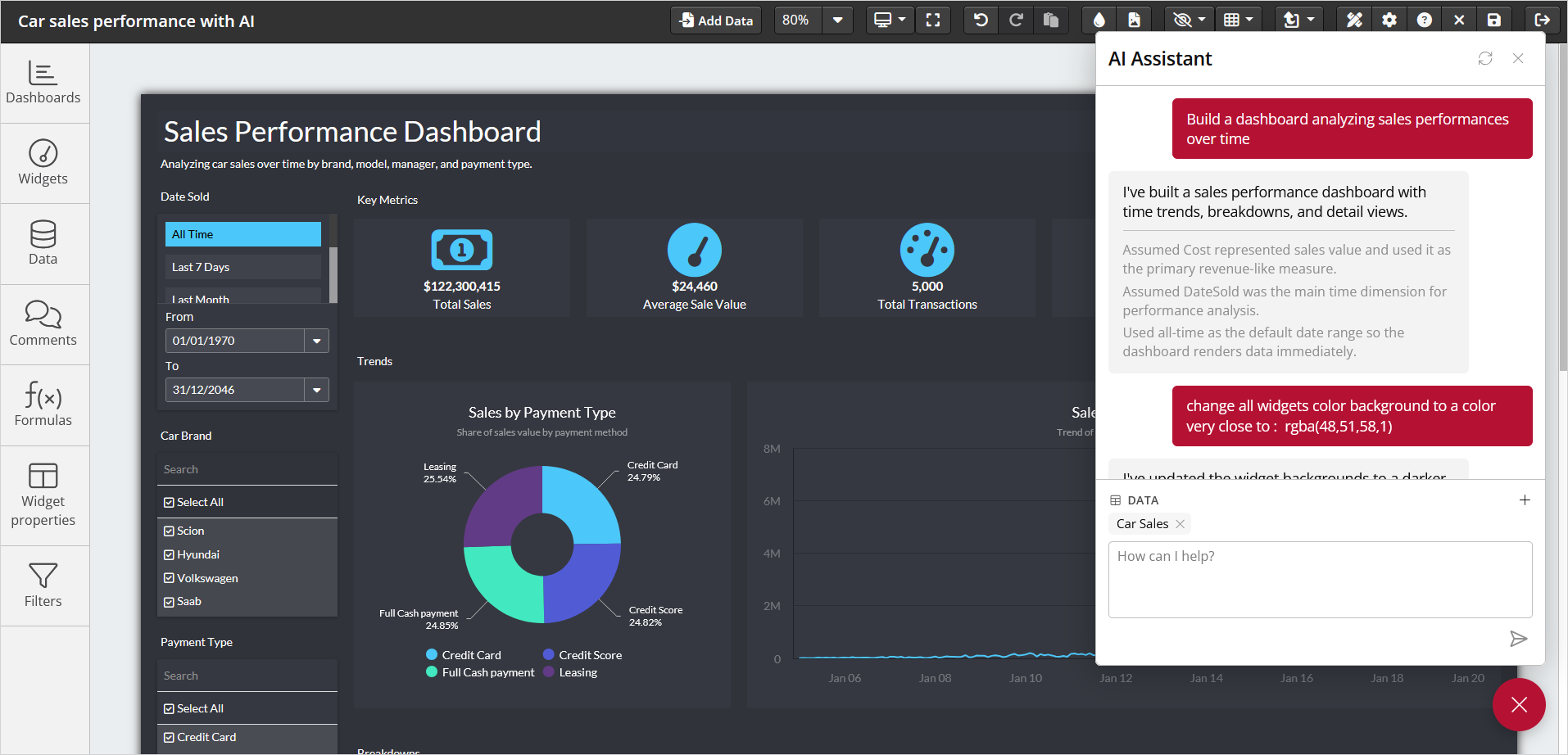Click the Redo icon in the toolbar
The width and height of the screenshot is (1568, 755).
(1016, 20)
